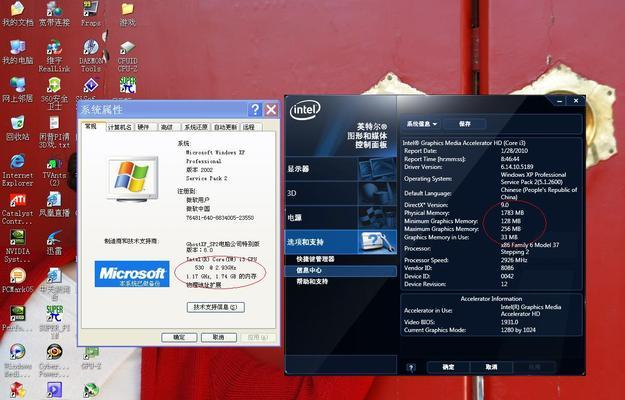Open 我的电脑 desktop icon

tap(18, 52)
